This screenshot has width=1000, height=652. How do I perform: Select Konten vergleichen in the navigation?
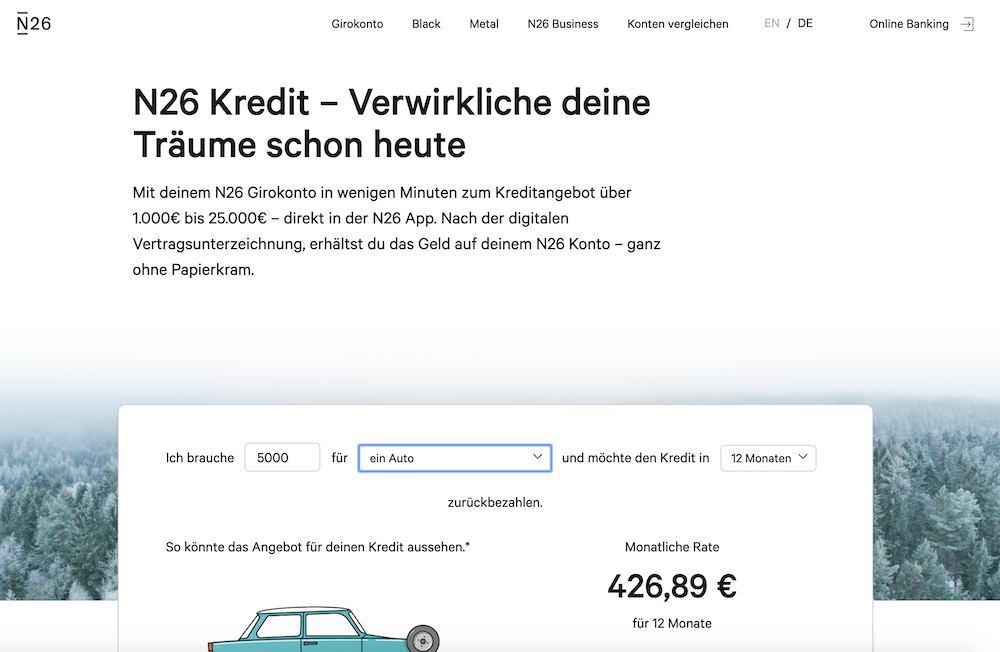click(x=678, y=24)
